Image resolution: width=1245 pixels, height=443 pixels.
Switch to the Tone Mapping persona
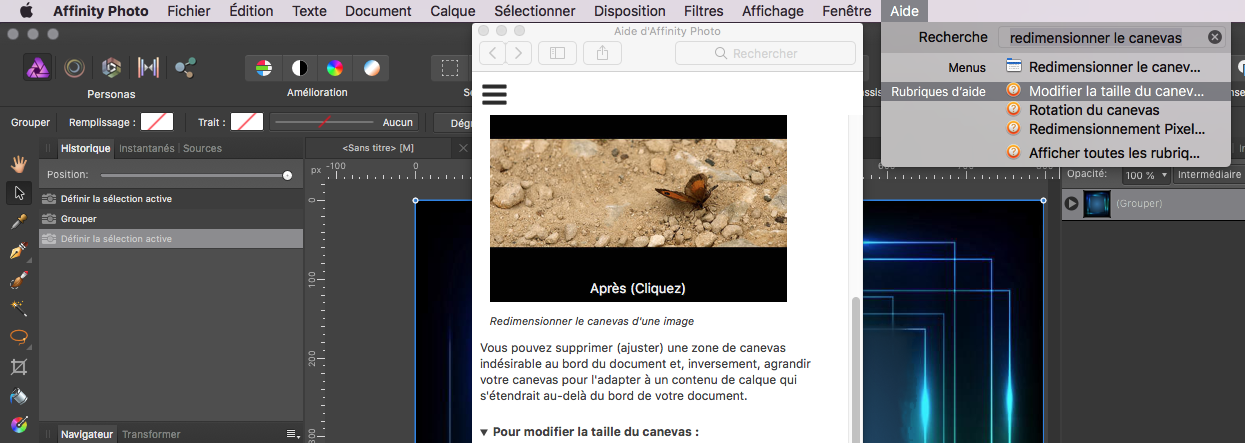point(148,68)
